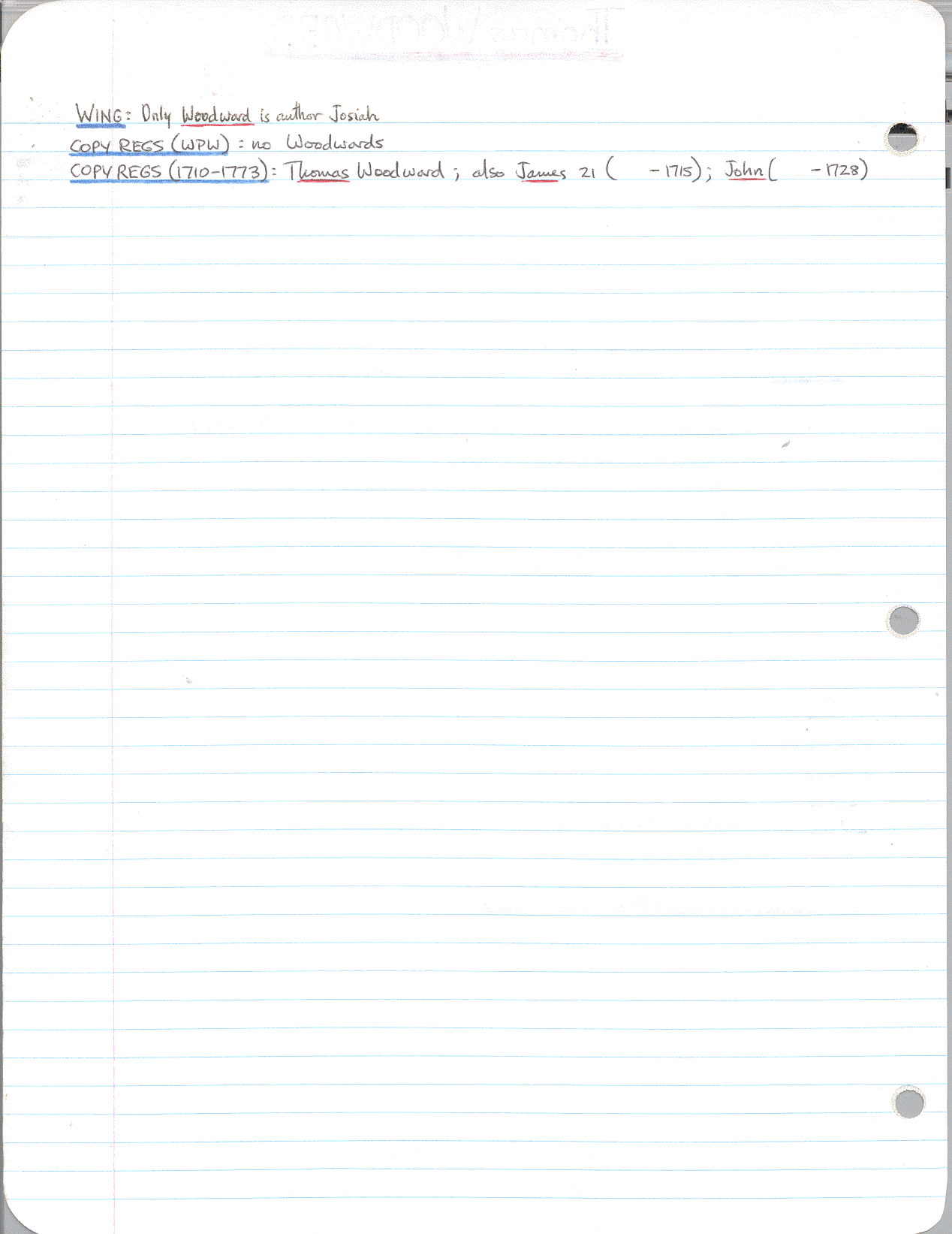Click the top punch hole
This screenshot has width=952, height=1234.
tap(901, 139)
